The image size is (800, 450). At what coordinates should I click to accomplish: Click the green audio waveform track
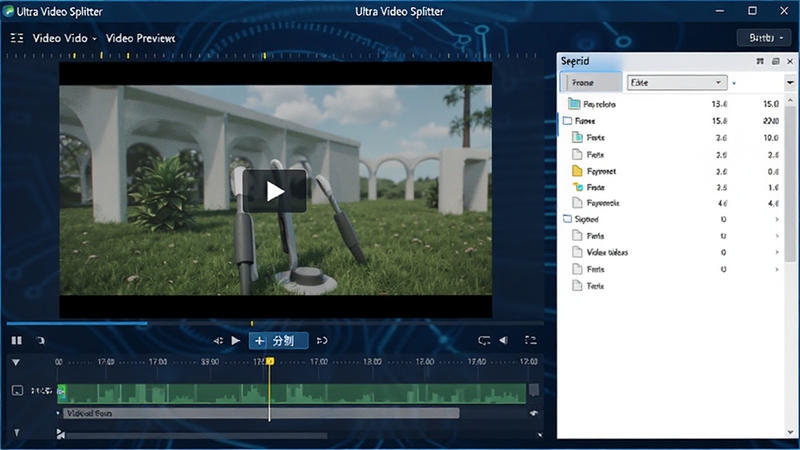pos(291,393)
